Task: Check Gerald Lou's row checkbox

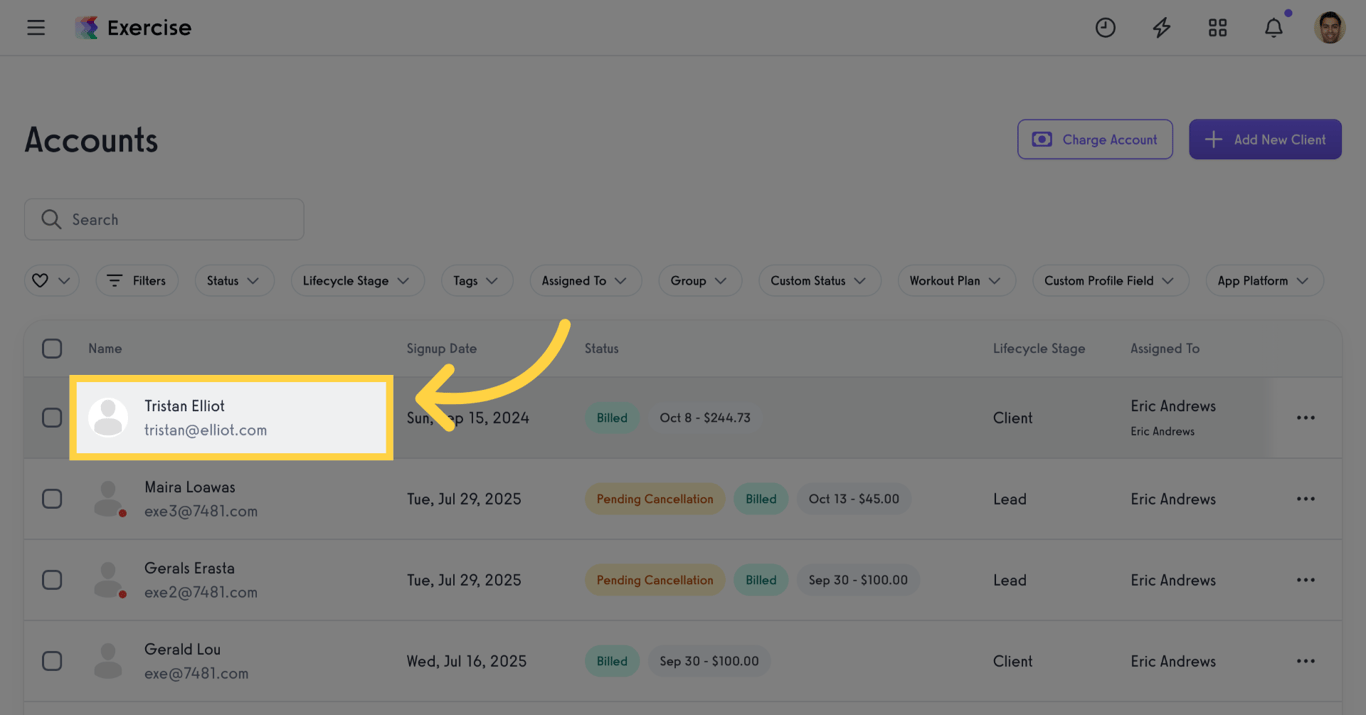Action: point(52,660)
